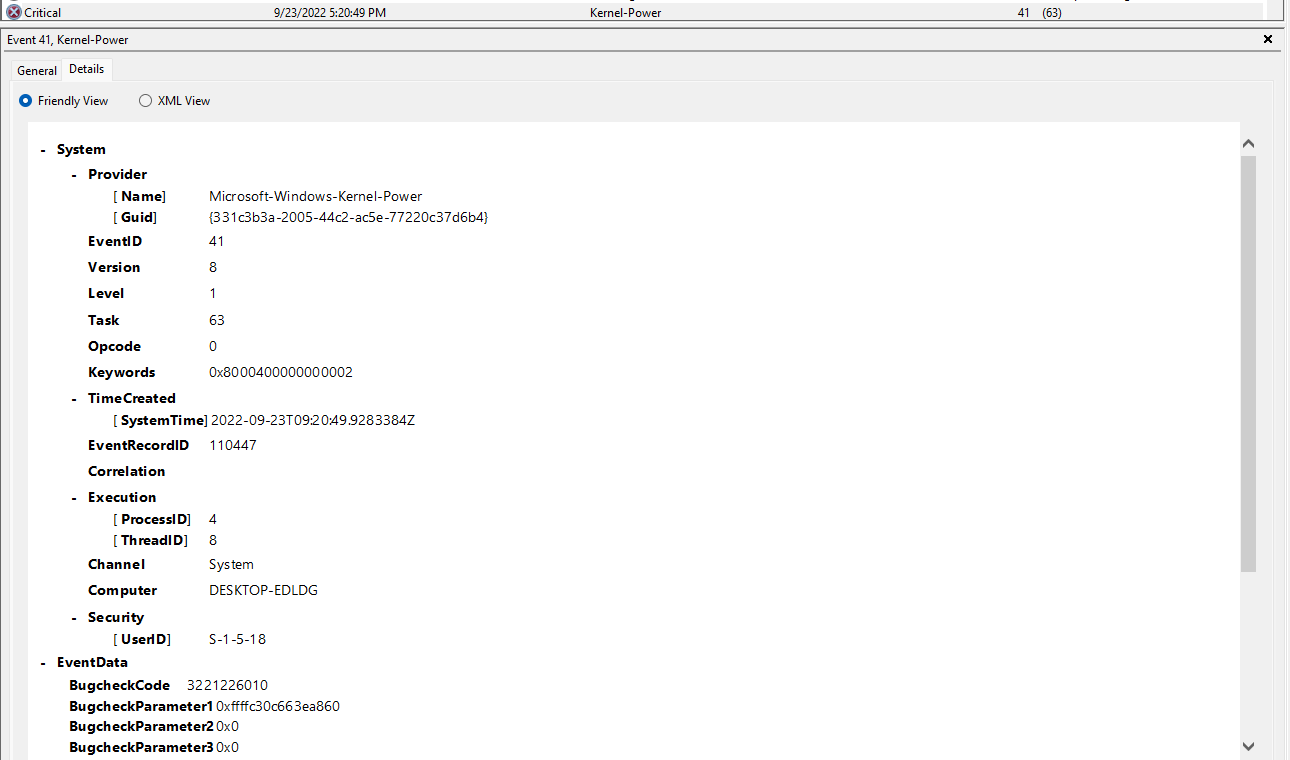Switch to the Details tab
Viewport: 1290px width, 760px height.
point(87,69)
